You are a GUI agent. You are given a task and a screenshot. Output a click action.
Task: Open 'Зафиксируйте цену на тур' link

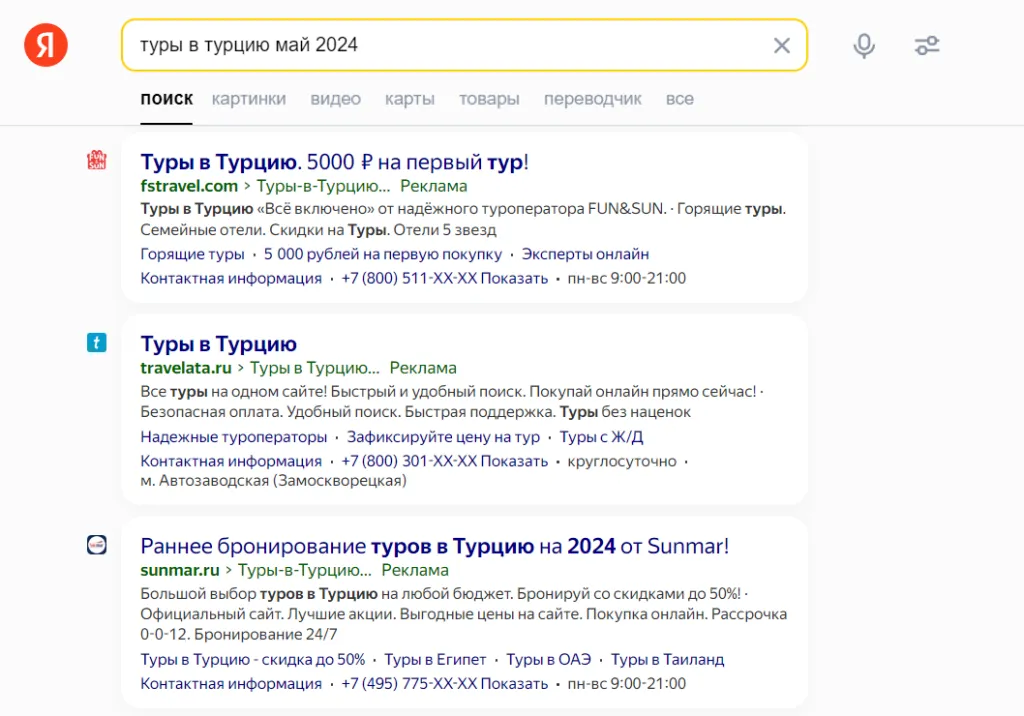pyautogui.click(x=443, y=437)
